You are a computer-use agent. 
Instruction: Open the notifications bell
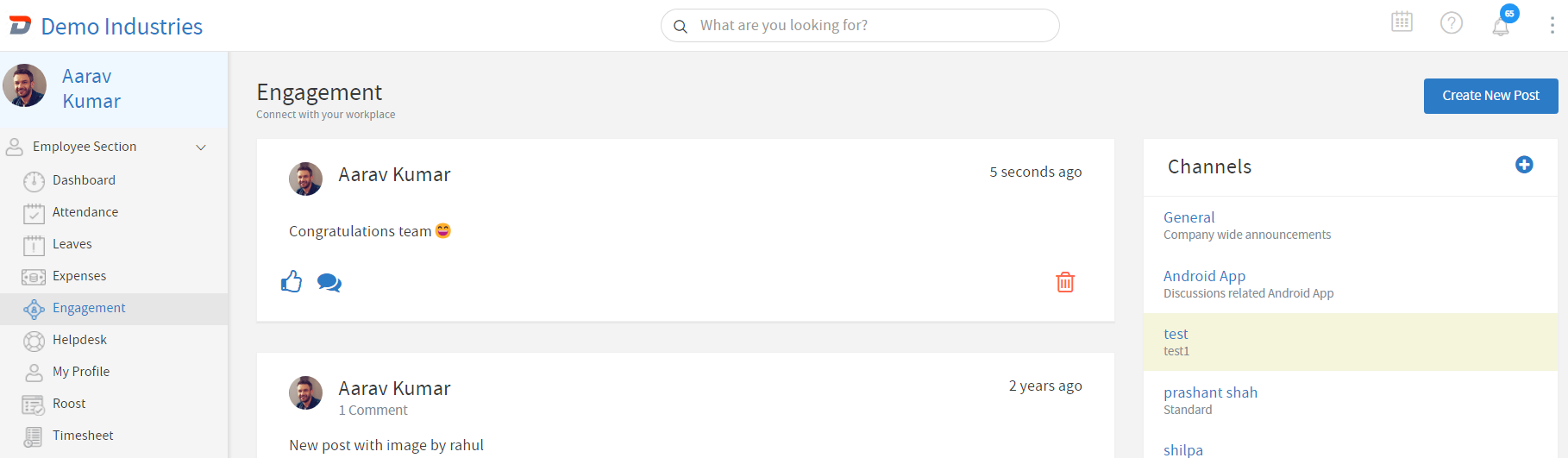(x=1501, y=26)
